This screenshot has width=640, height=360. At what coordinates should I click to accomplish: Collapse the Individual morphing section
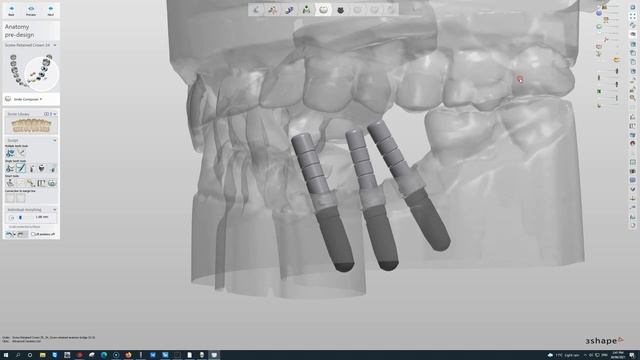55,209
